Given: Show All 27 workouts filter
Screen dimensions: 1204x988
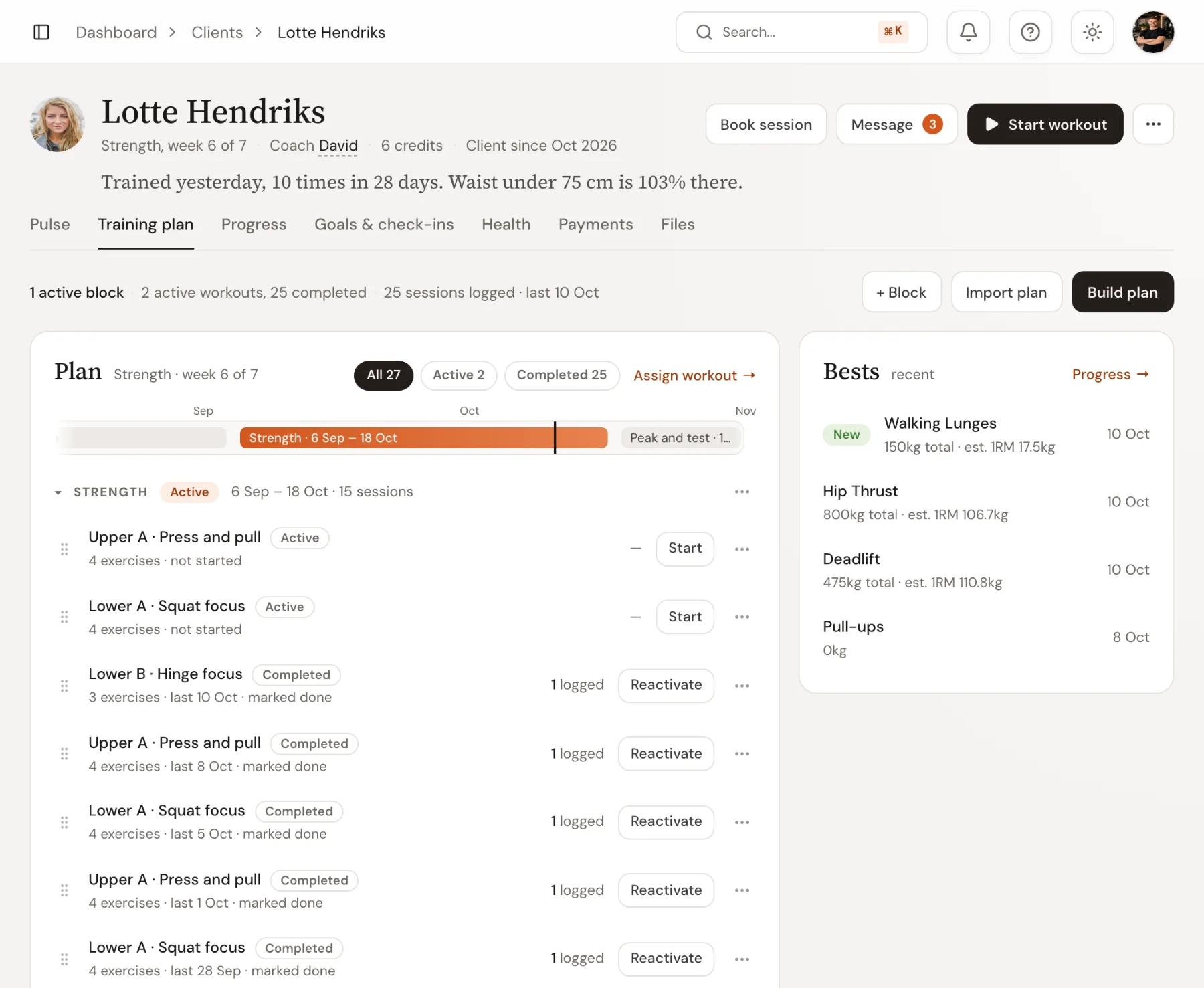Looking at the screenshot, I should [383, 375].
